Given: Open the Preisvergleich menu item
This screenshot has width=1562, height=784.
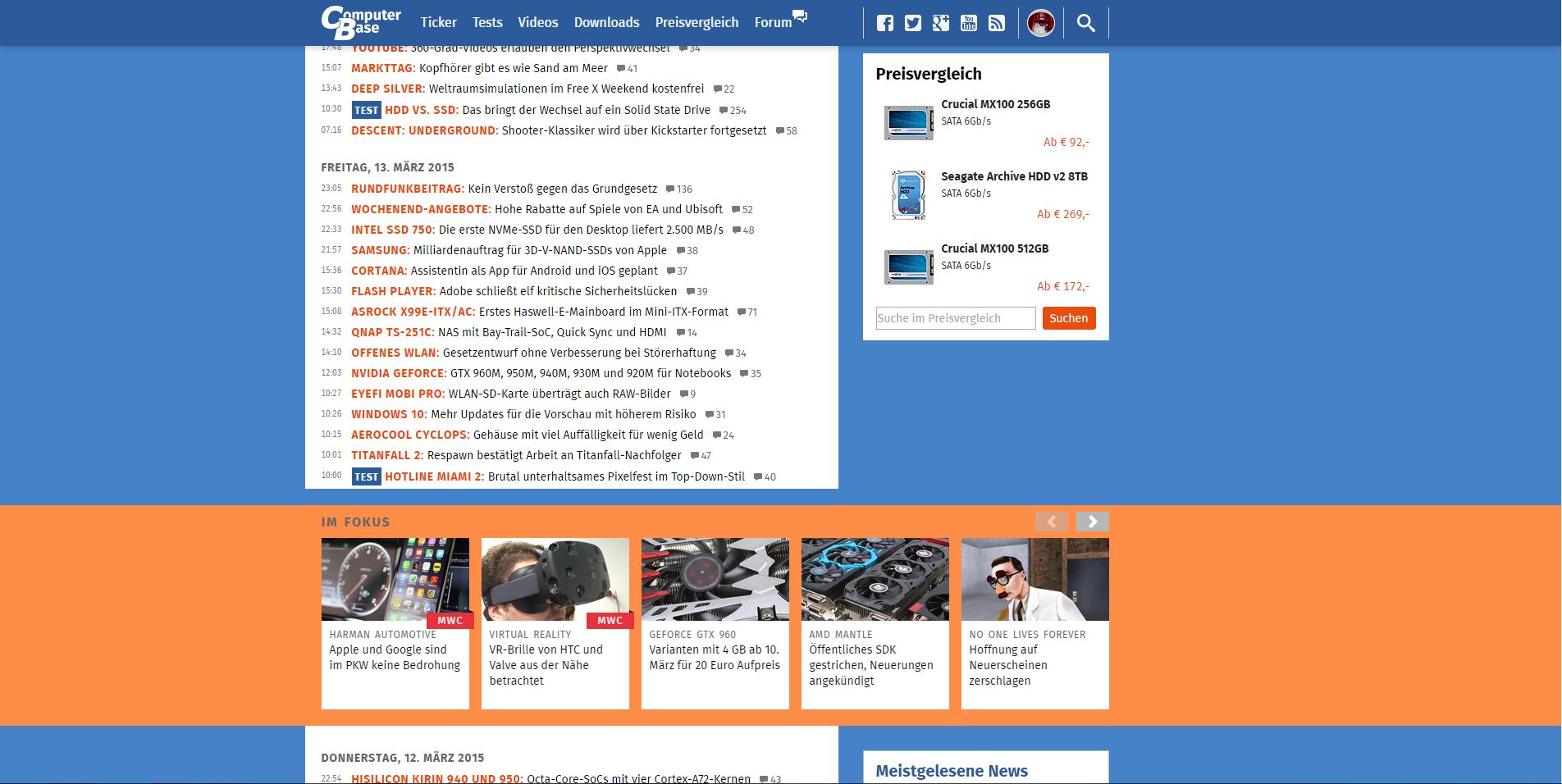Looking at the screenshot, I should 697,22.
